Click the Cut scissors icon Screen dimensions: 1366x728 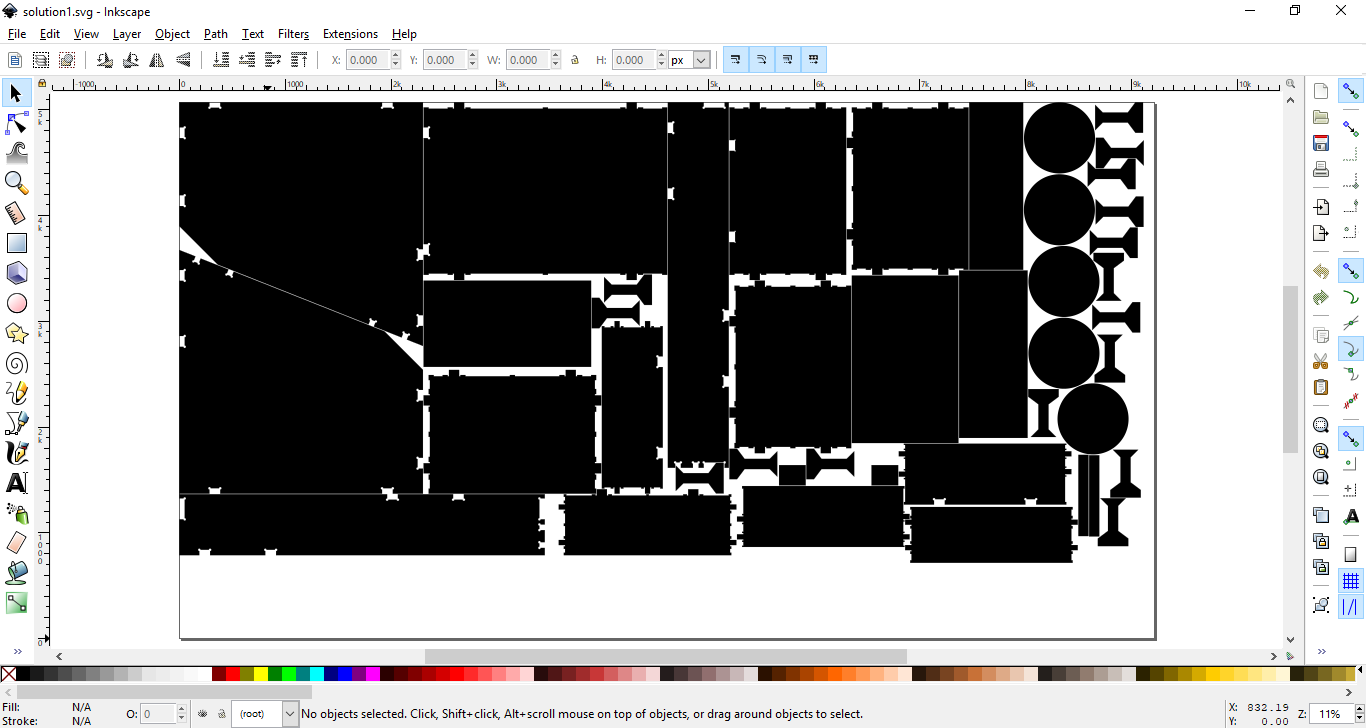point(1321,361)
